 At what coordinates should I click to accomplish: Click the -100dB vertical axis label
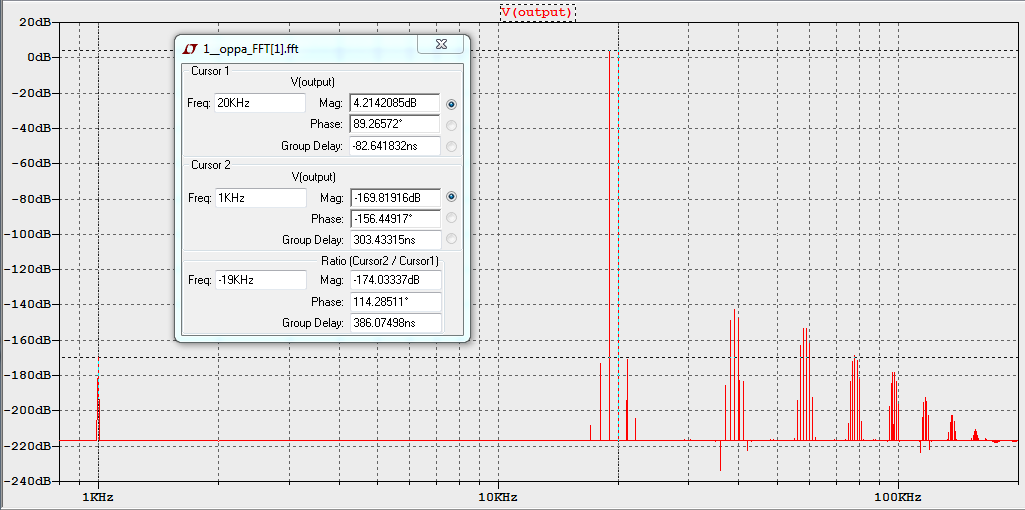tap(27, 234)
